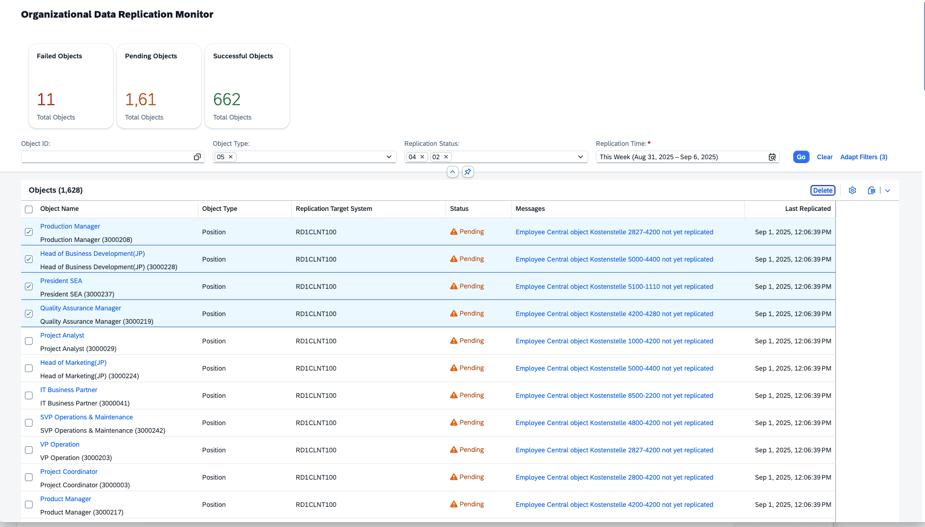
Task: Open the Project Analyst link
Action: coord(62,335)
